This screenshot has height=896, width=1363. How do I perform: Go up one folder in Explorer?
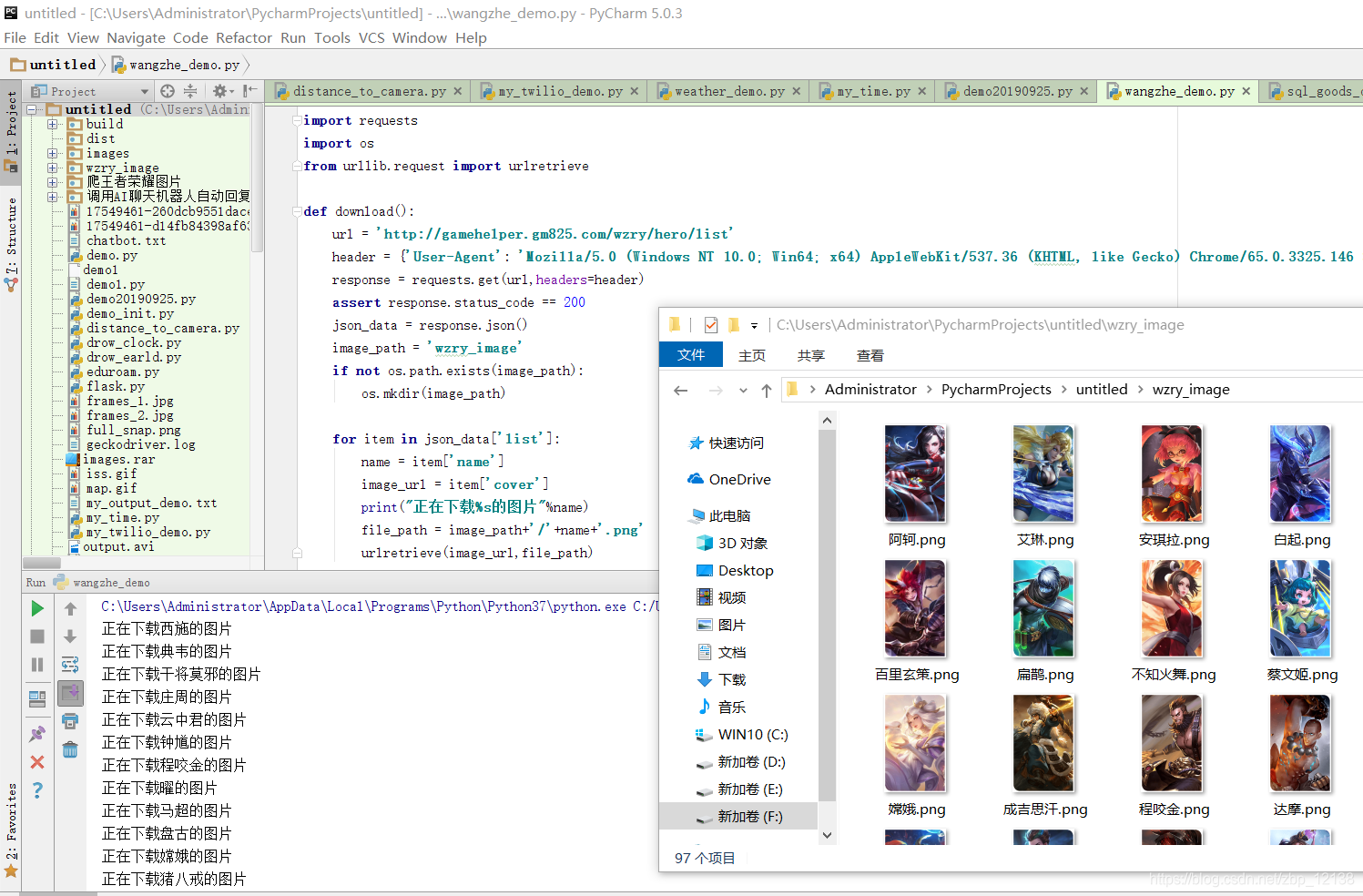[x=767, y=391]
